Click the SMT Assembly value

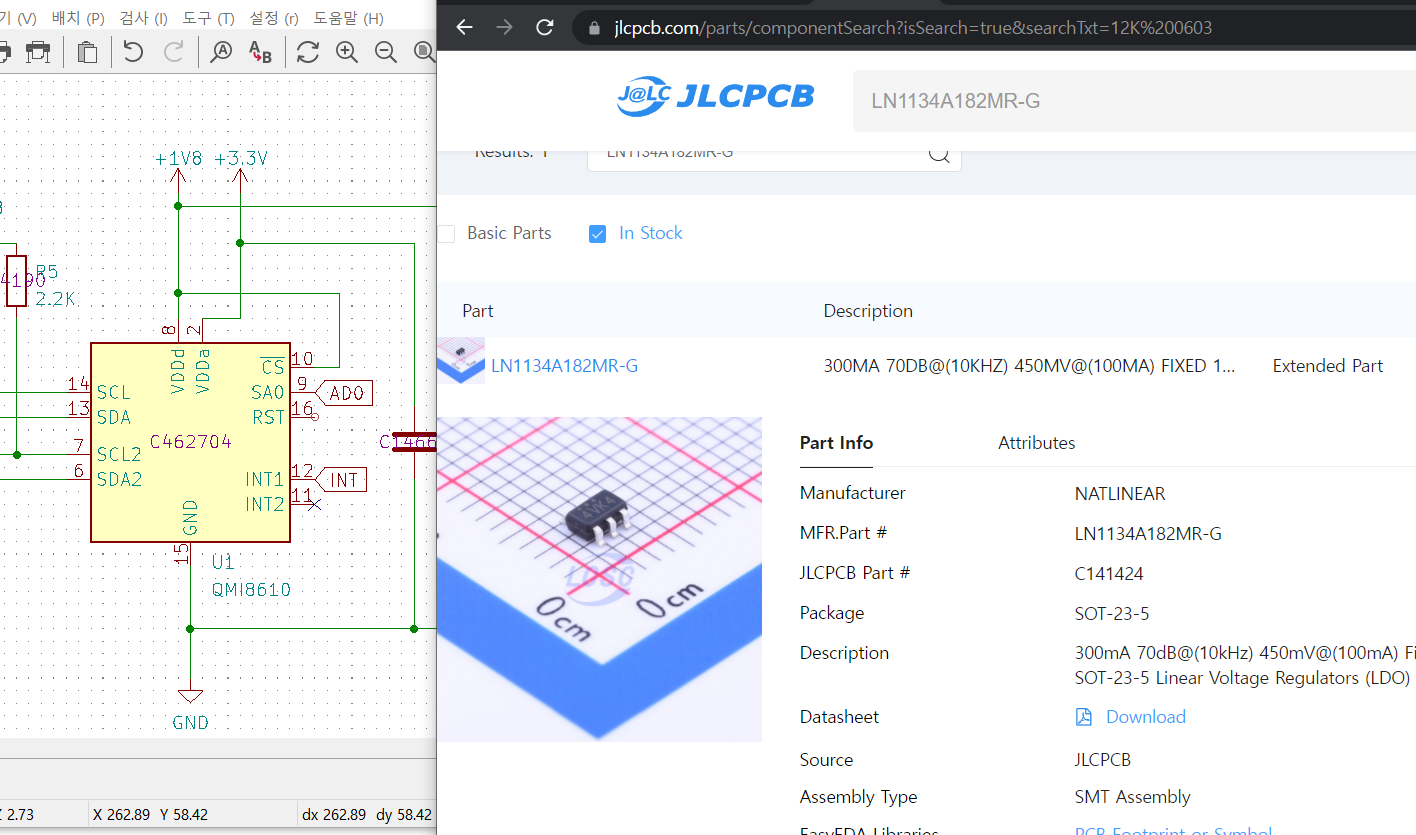[x=1132, y=797]
